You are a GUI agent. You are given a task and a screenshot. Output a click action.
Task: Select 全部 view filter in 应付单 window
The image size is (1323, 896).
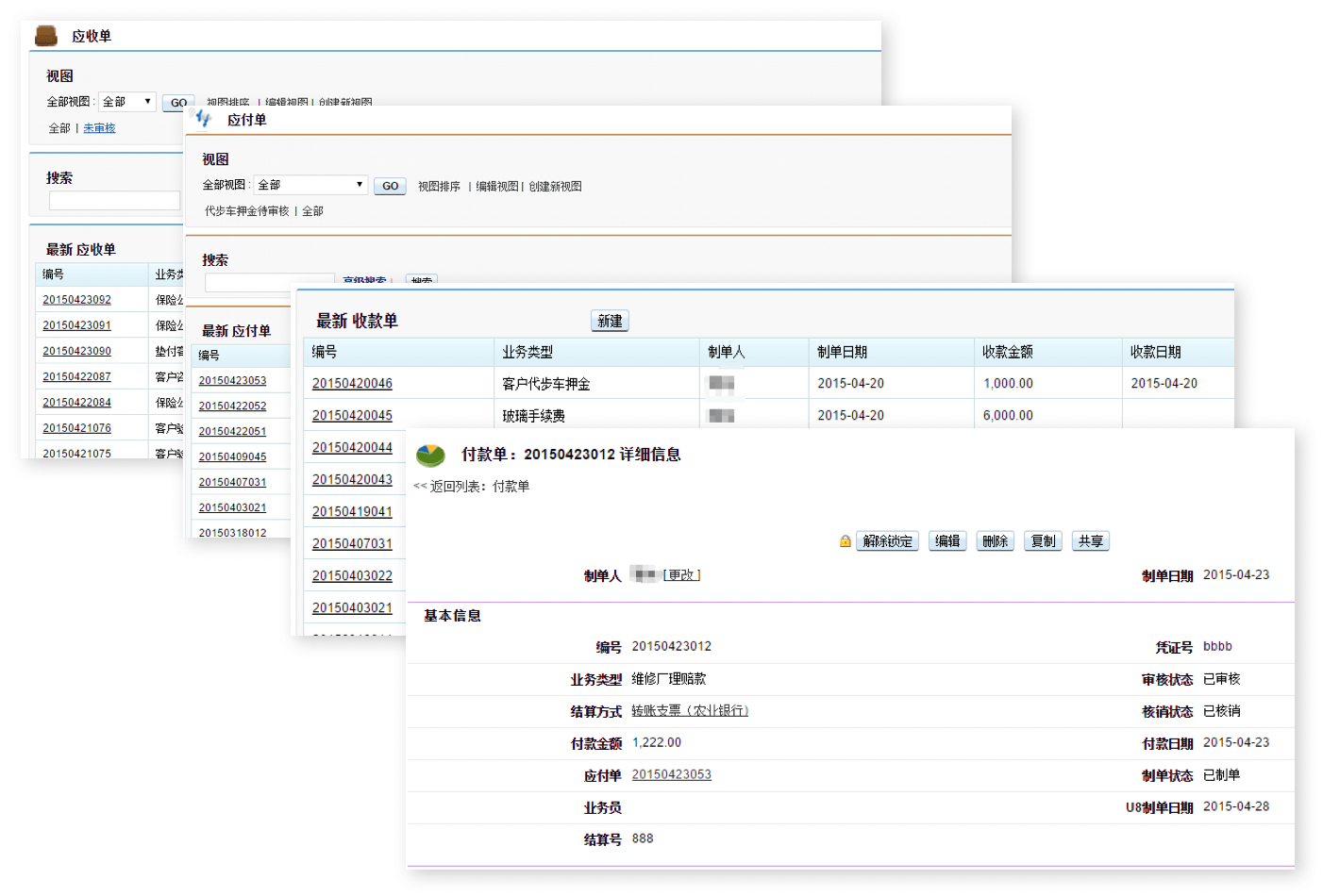tap(312, 211)
